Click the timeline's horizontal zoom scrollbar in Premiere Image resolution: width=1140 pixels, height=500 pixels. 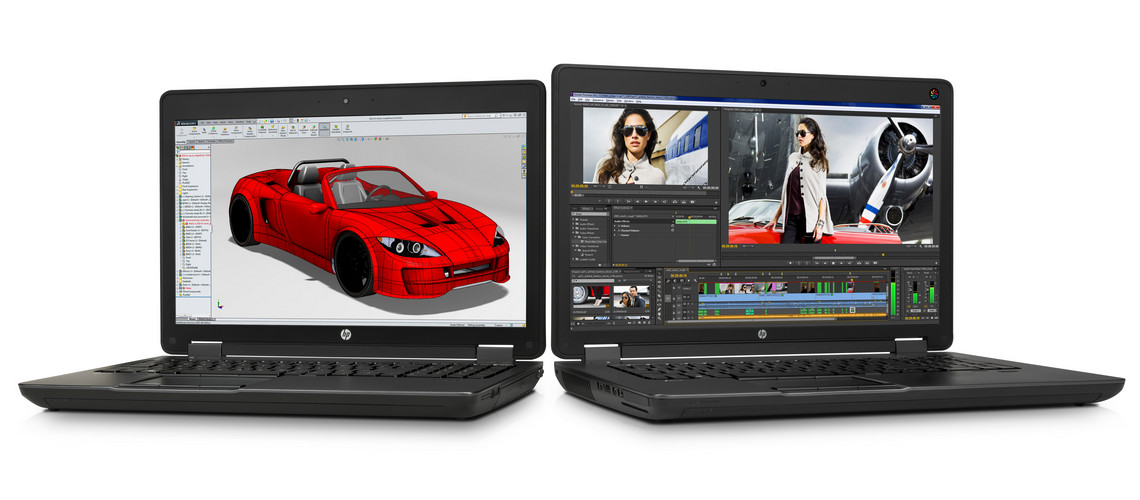coord(752,319)
